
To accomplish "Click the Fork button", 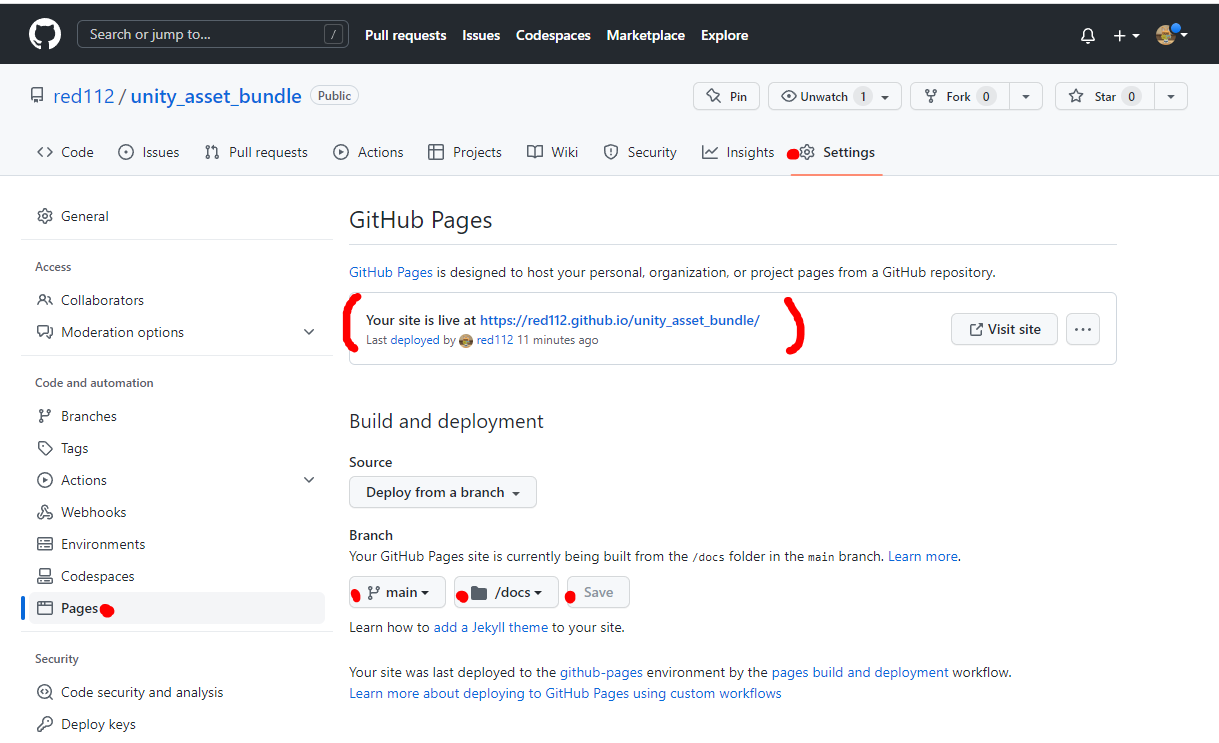I will coord(959,96).
